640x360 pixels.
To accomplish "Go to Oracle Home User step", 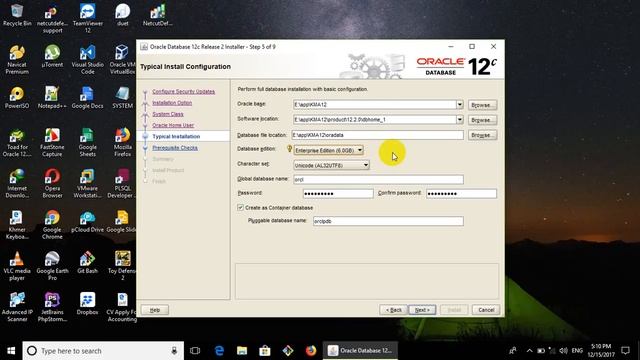I will coord(173,125).
